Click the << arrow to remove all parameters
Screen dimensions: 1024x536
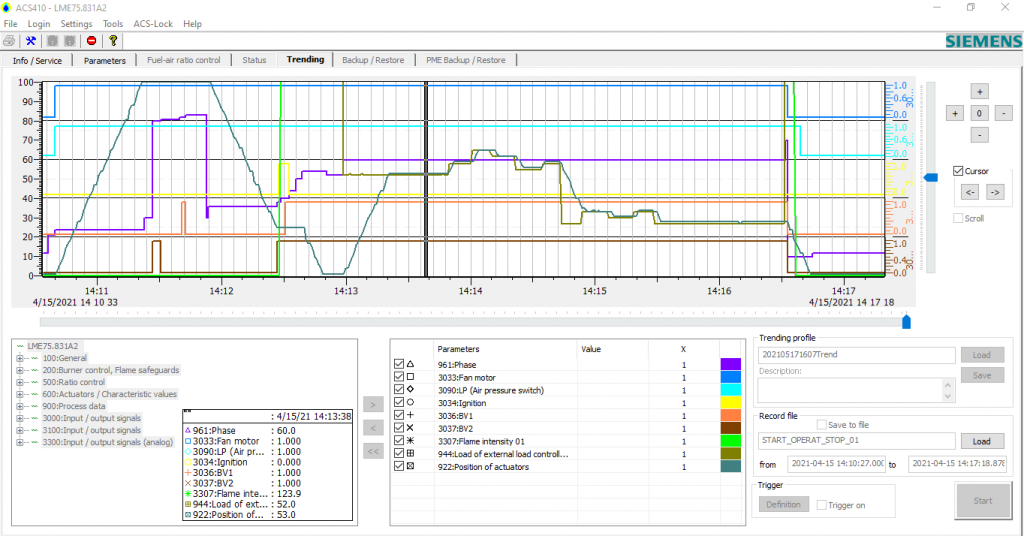coord(371,451)
